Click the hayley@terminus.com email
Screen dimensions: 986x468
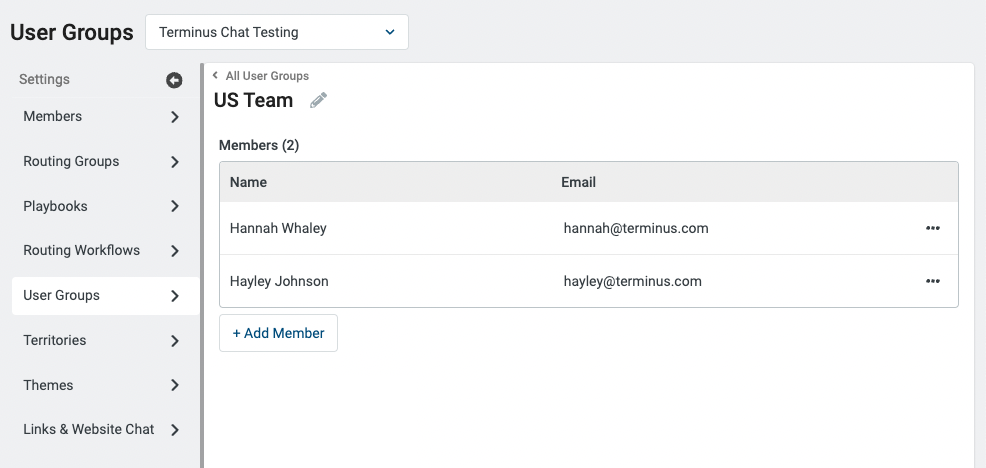633,281
